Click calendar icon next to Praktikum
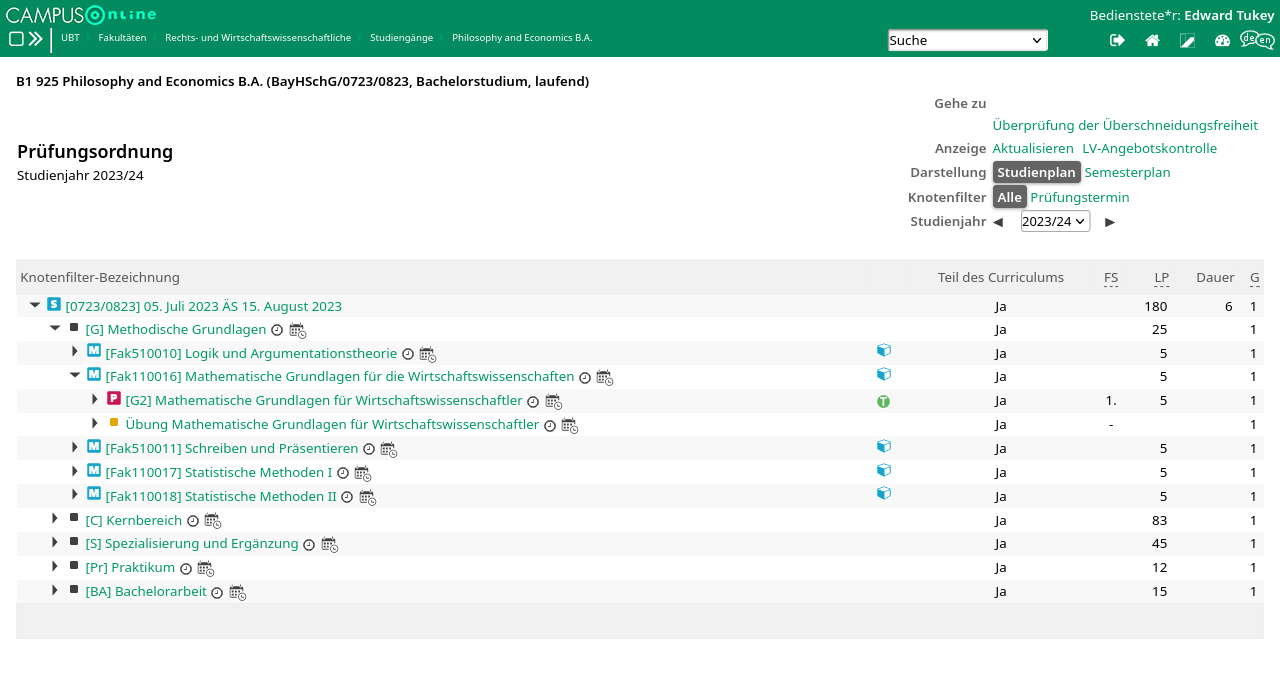1280x691 pixels. [205, 568]
